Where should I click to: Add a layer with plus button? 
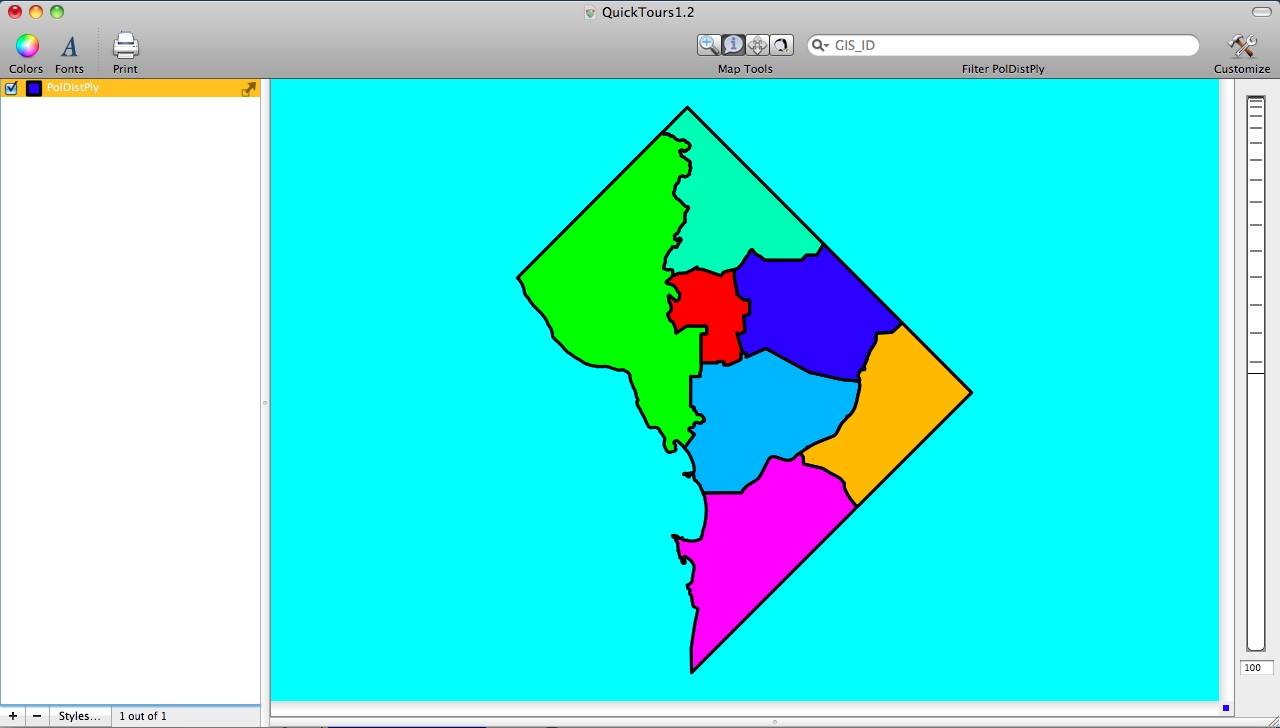pyautogui.click(x=12, y=716)
